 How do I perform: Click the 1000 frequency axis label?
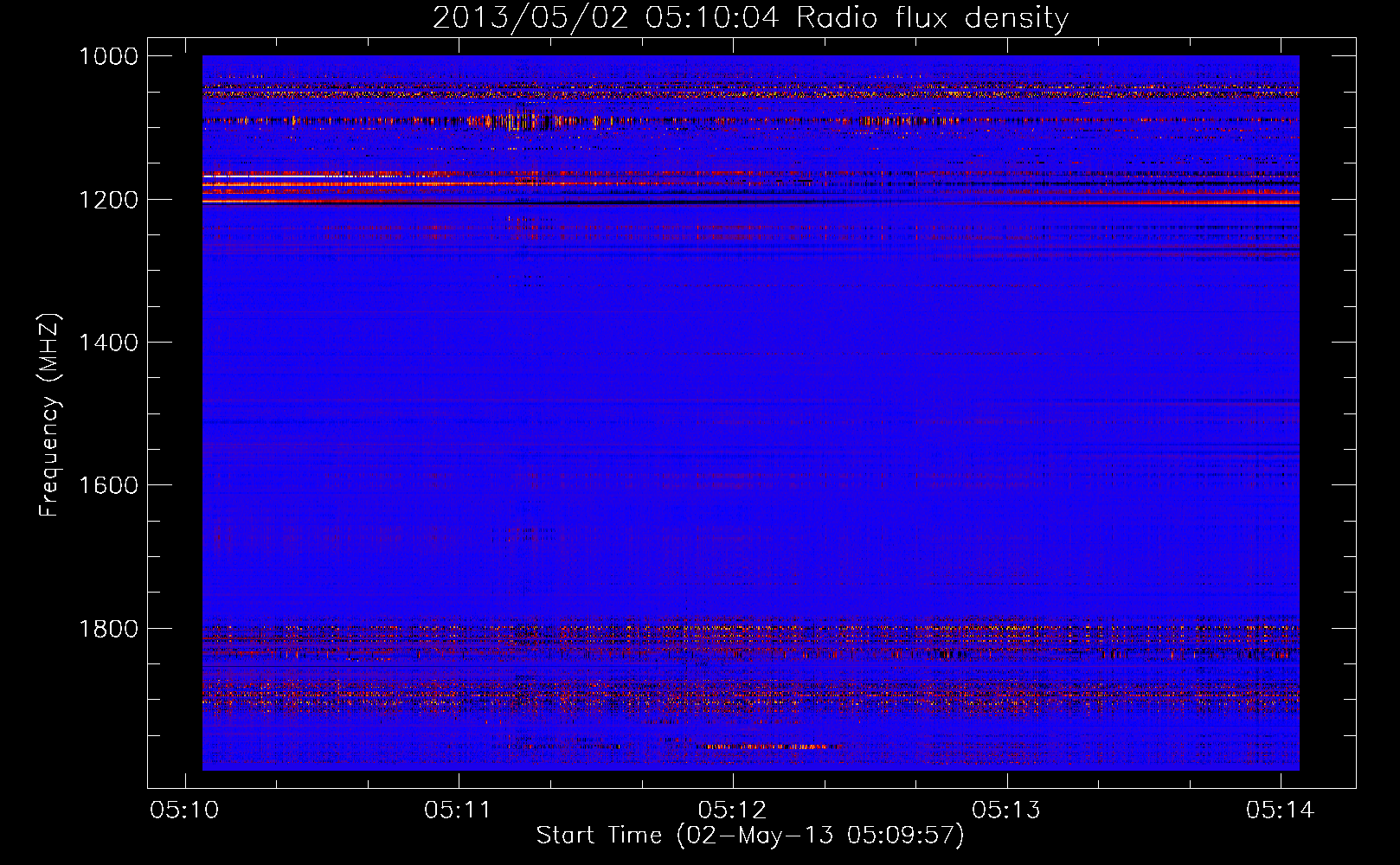108,56
